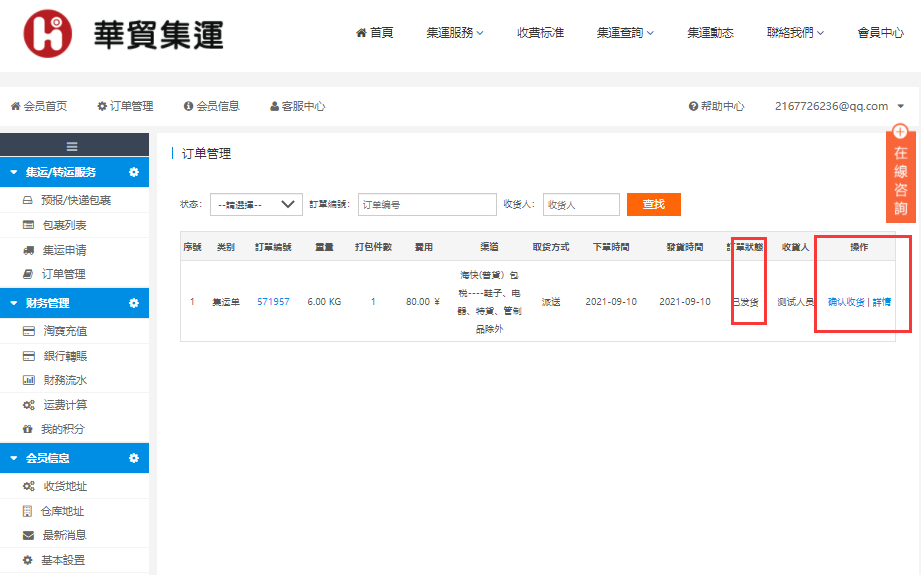Click the 订单编号 input field
Viewport: 921px width, 575px height.
pos(427,204)
